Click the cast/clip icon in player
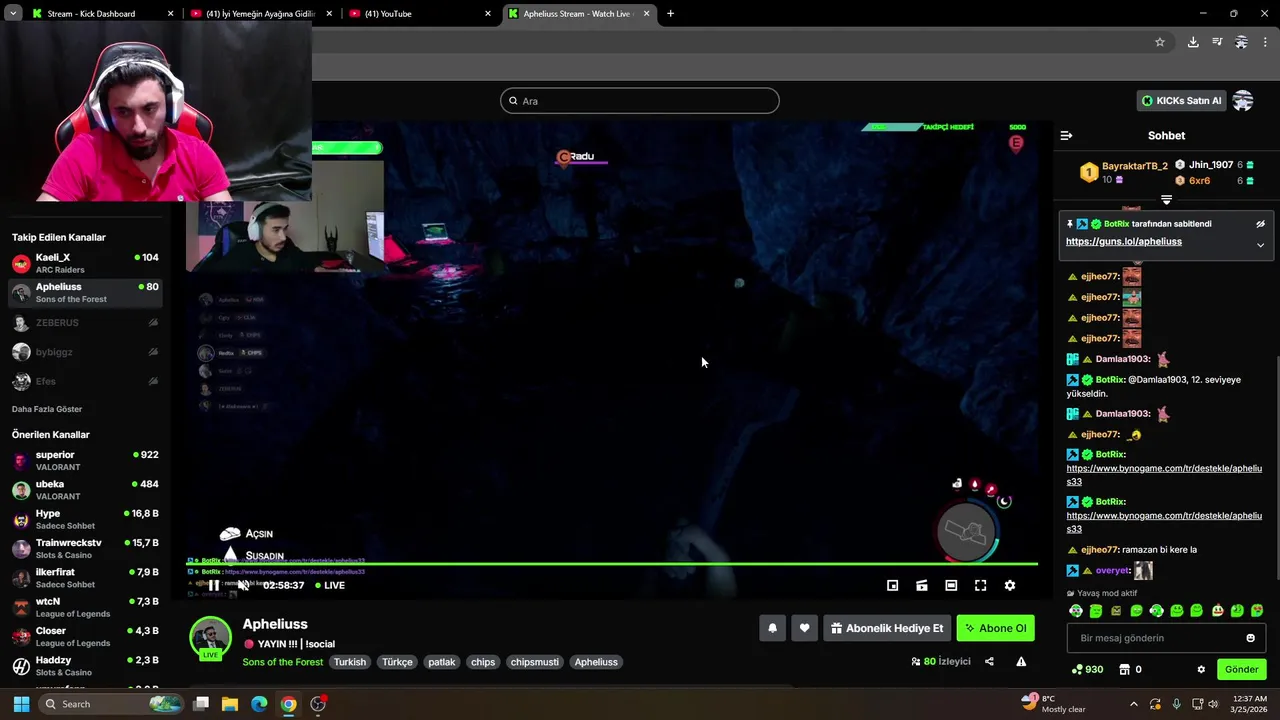Image resolution: width=1280 pixels, height=720 pixels. click(x=922, y=586)
